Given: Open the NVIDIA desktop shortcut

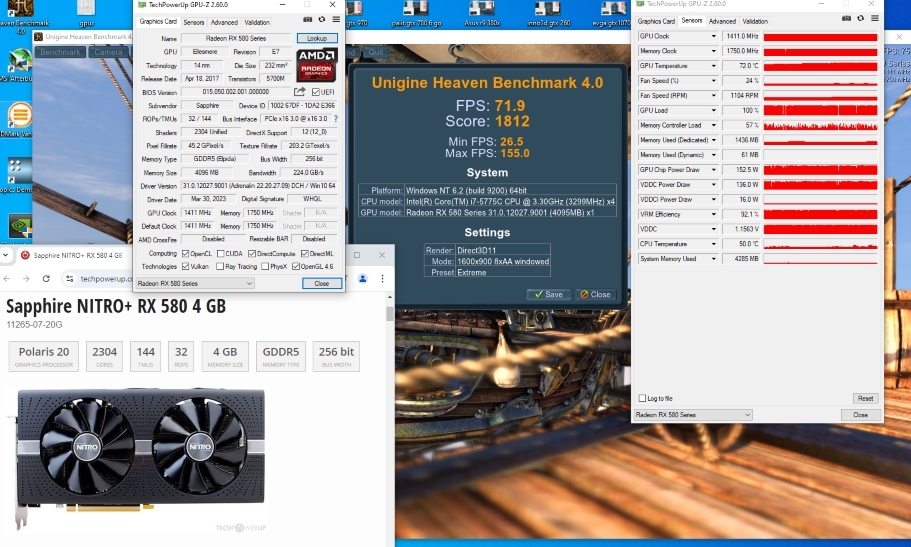Looking at the screenshot, I should click(19, 228).
